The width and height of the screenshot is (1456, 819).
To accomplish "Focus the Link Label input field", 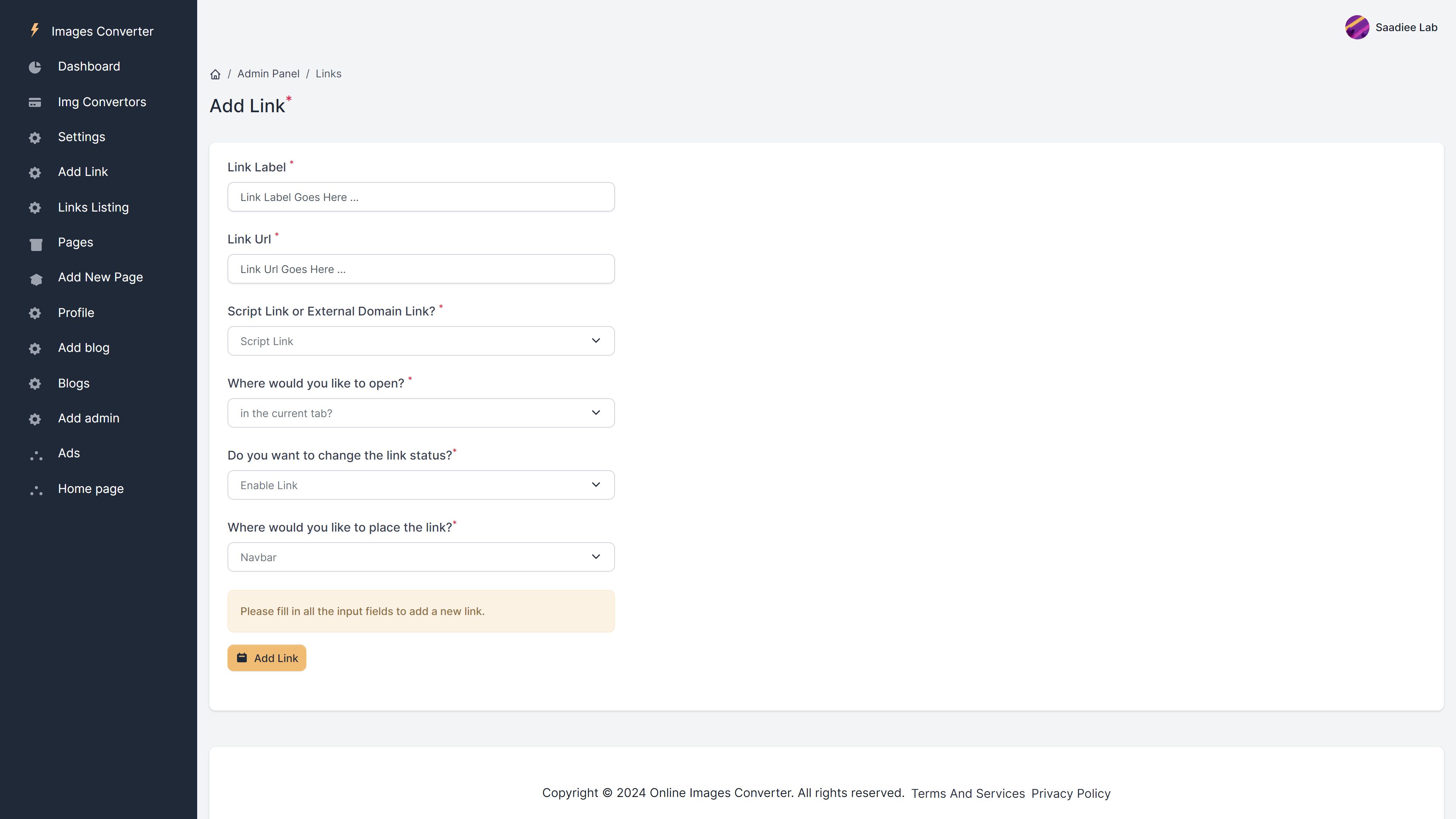I will pyautogui.click(x=420, y=197).
